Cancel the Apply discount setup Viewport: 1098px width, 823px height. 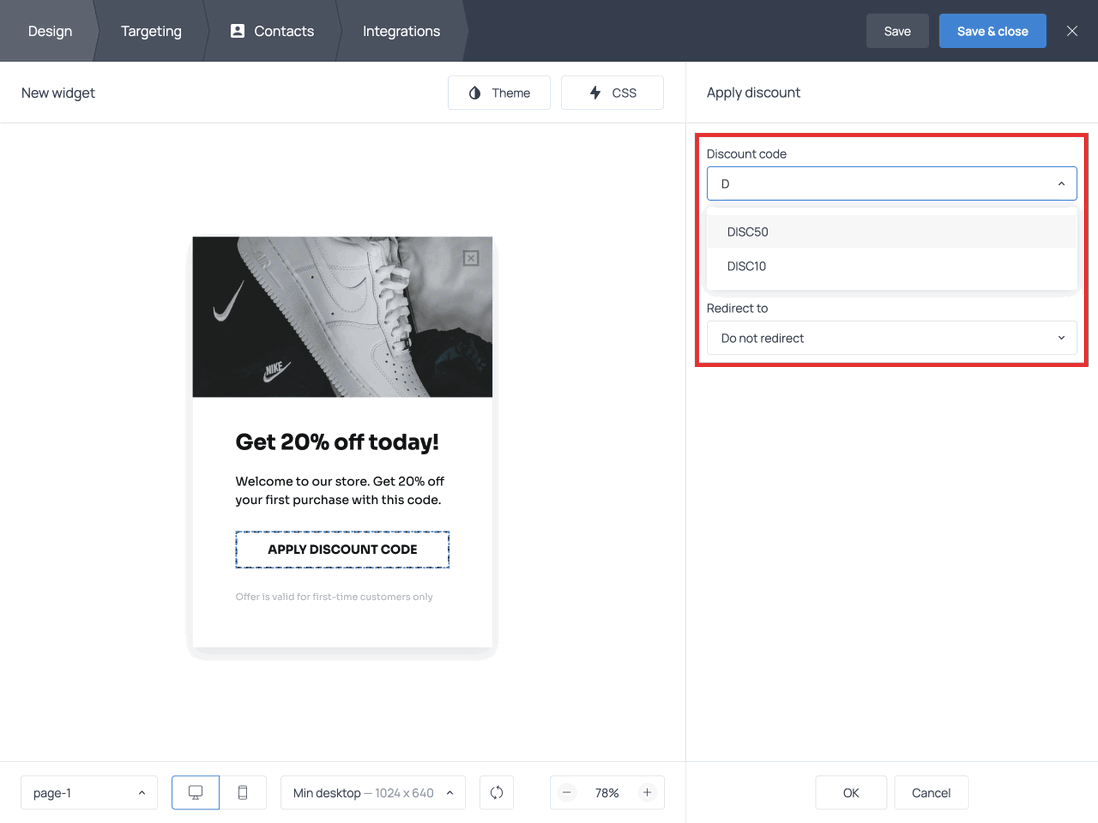931,792
